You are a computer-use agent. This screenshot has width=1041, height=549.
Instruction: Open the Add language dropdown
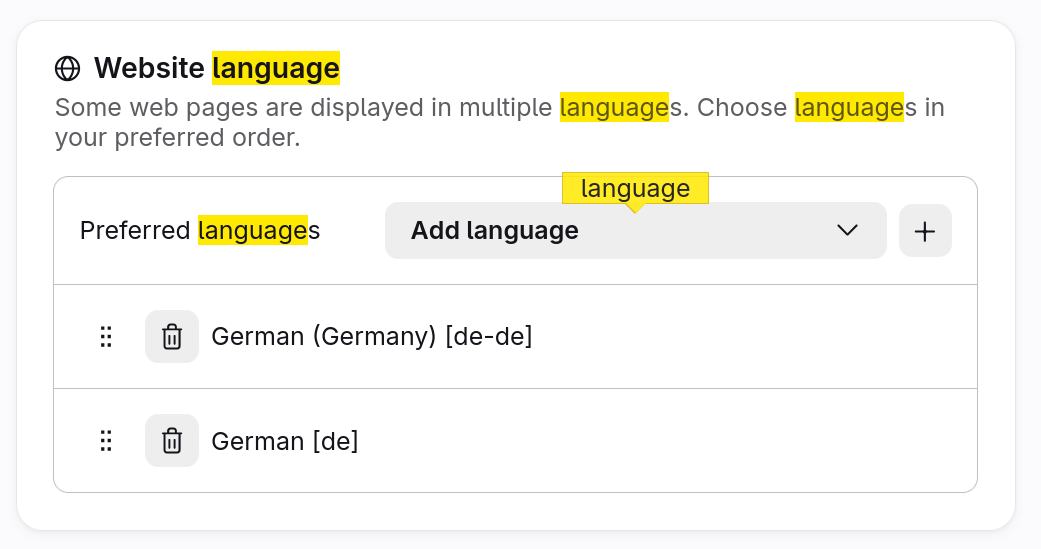point(635,231)
